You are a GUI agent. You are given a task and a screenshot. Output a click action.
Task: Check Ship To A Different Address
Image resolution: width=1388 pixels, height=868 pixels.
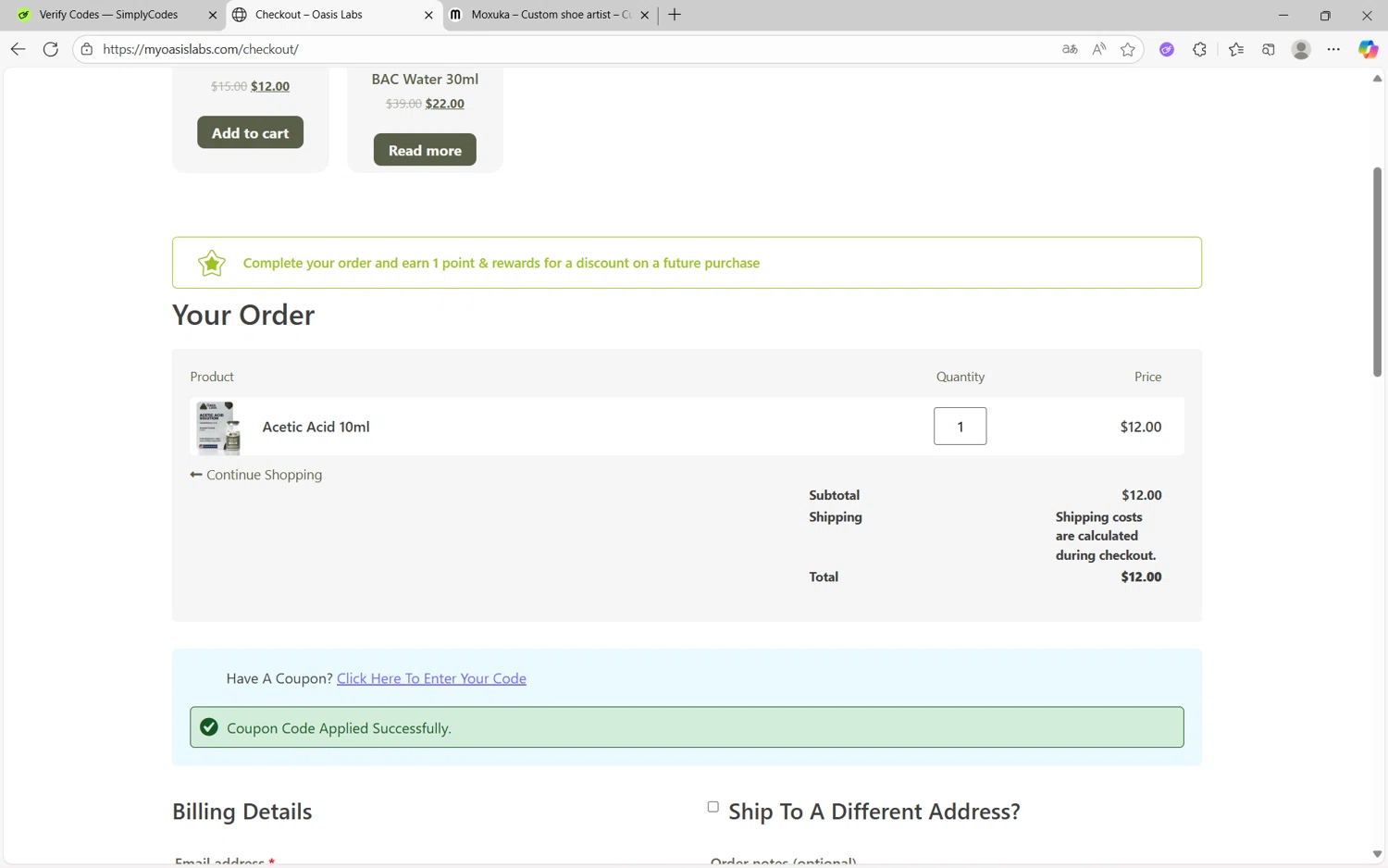(713, 807)
